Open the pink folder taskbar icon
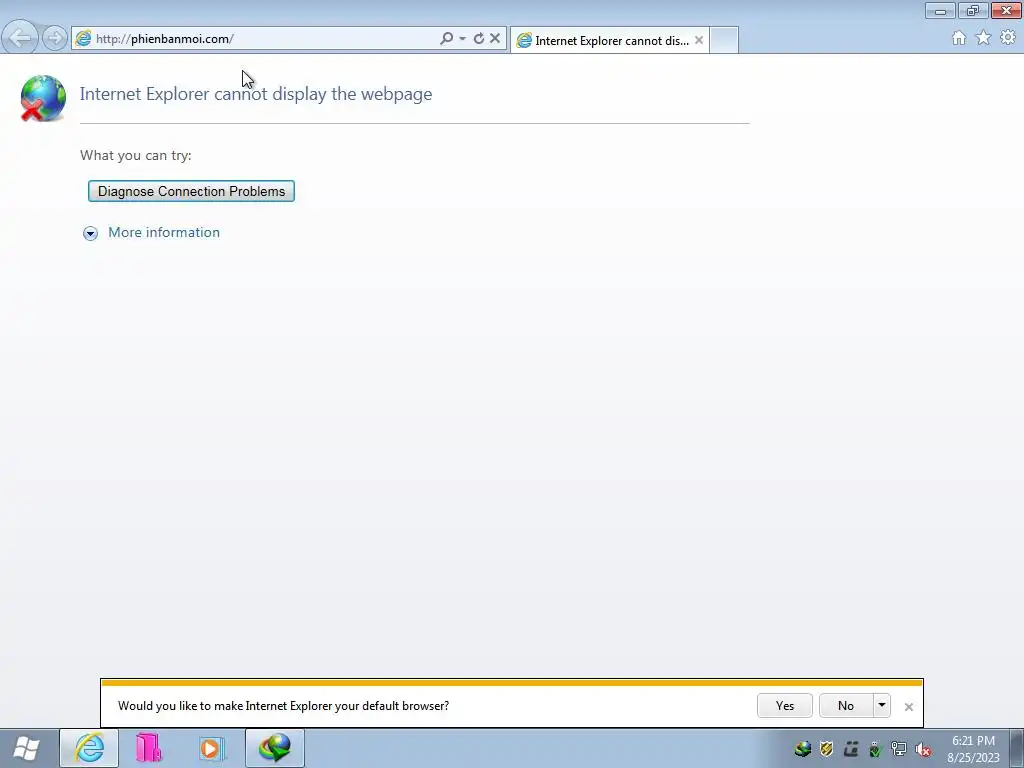Screen dimensions: 1024x768 [x=149, y=748]
